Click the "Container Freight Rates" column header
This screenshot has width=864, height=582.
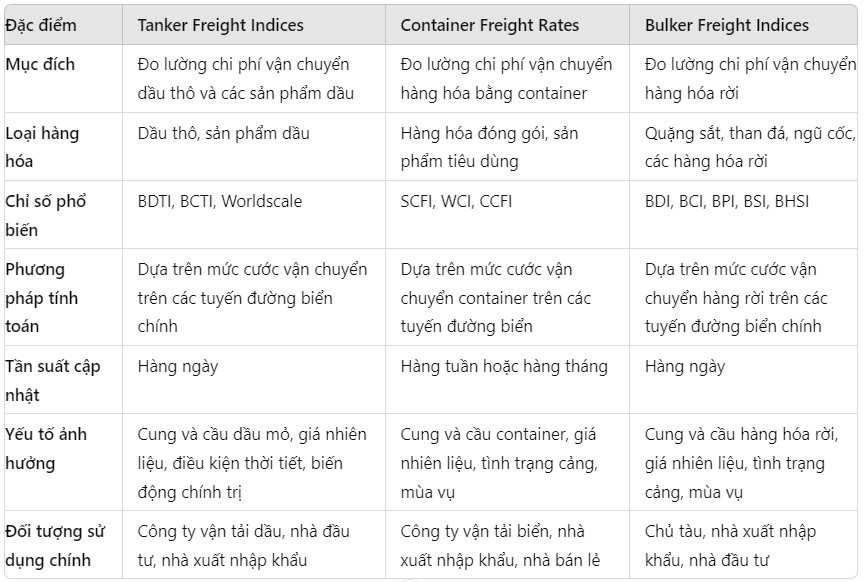[490, 25]
